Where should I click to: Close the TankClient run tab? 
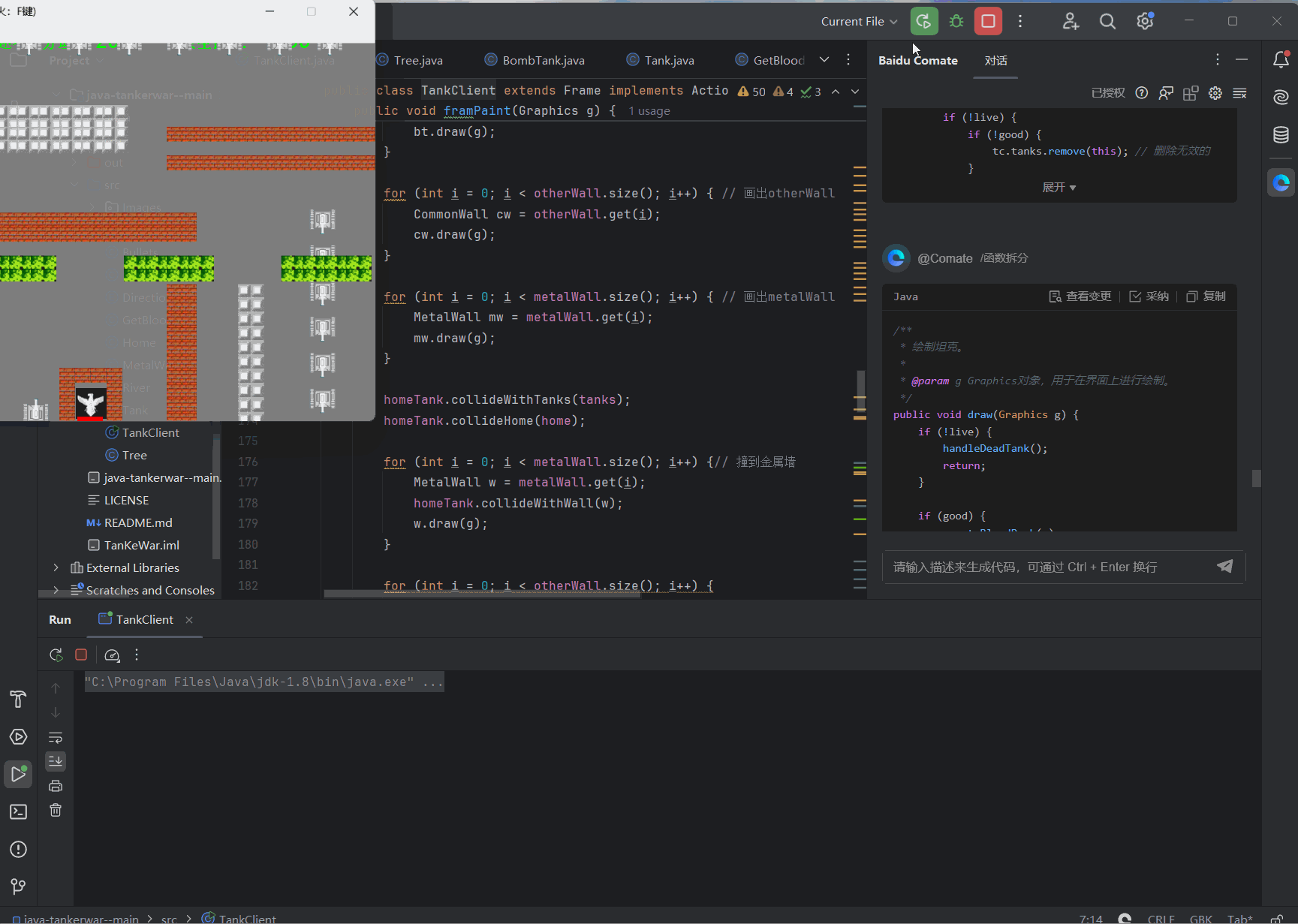[189, 619]
